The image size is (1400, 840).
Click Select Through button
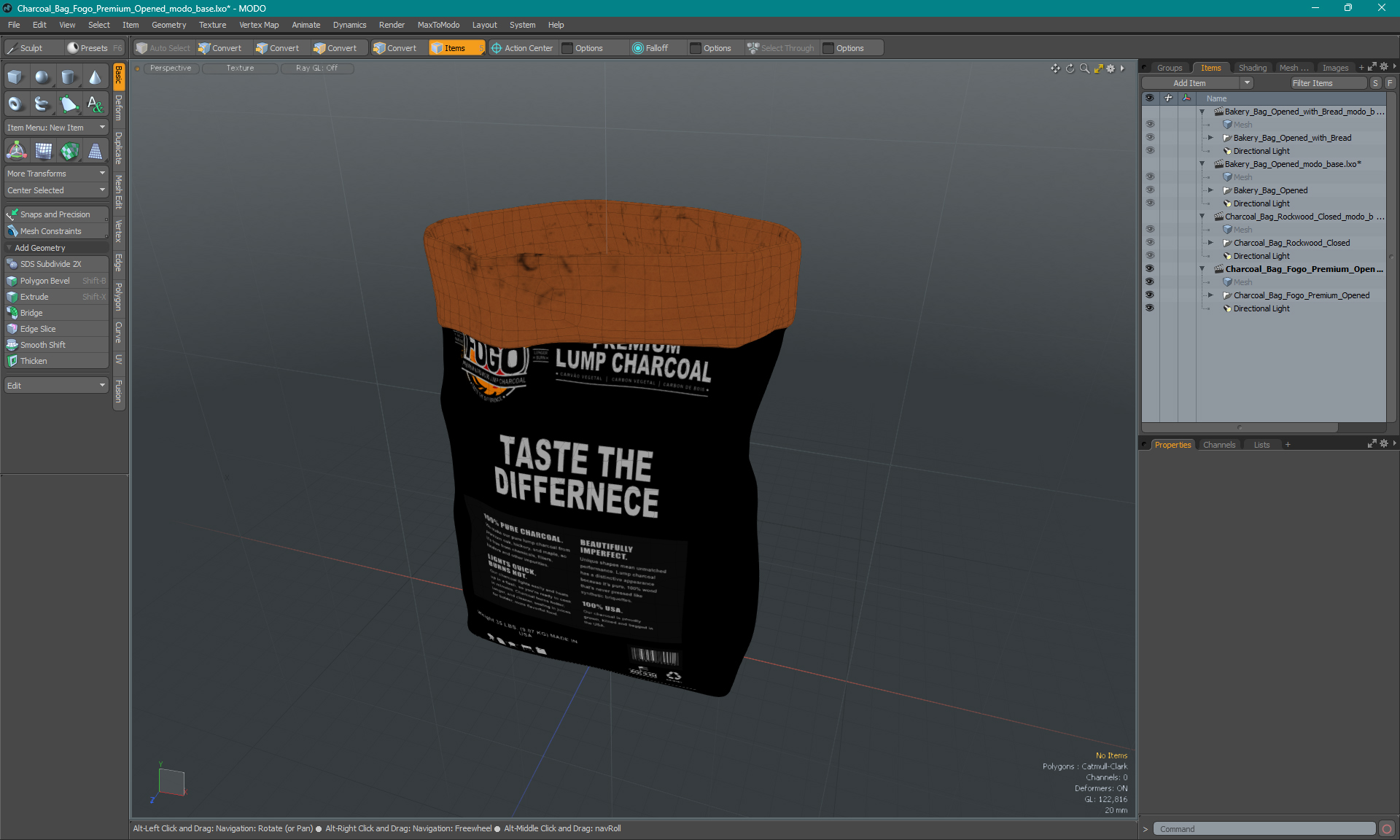coord(780,48)
